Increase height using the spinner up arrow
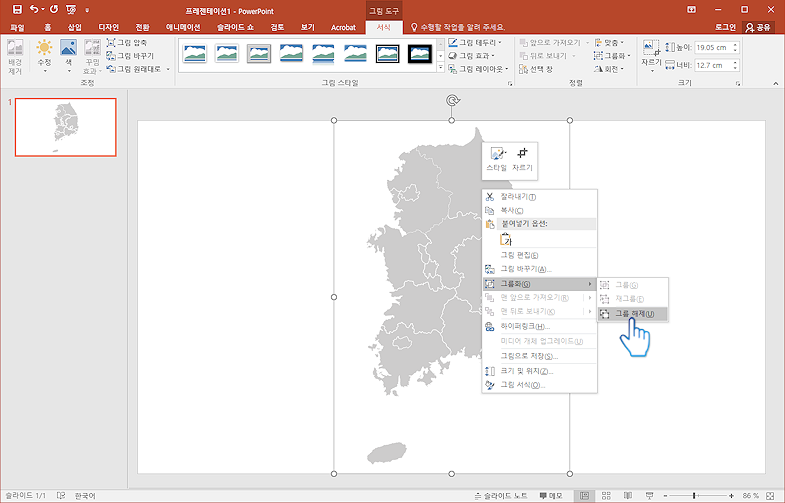 (x=735, y=45)
